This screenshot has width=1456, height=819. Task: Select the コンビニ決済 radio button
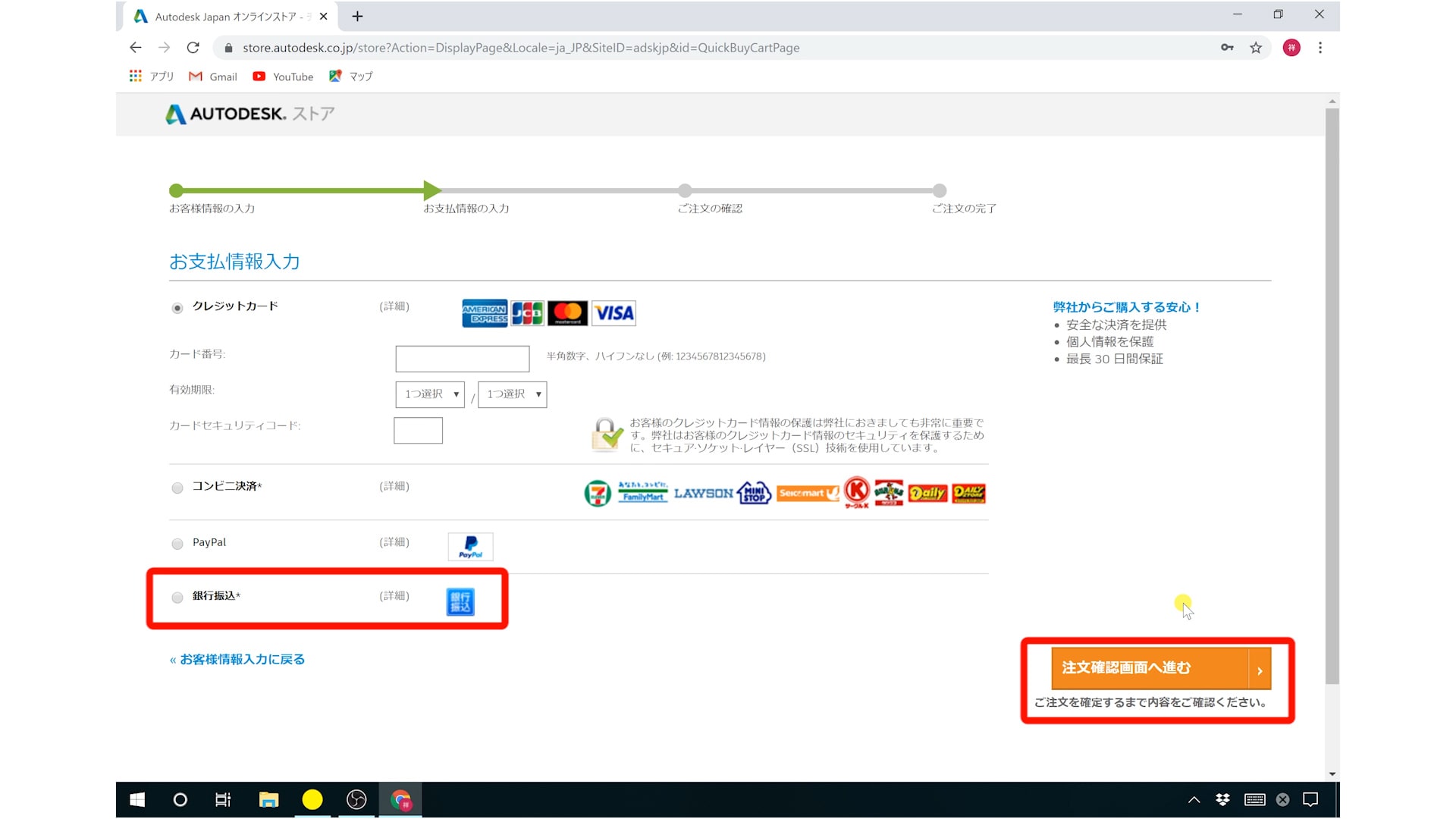177,488
